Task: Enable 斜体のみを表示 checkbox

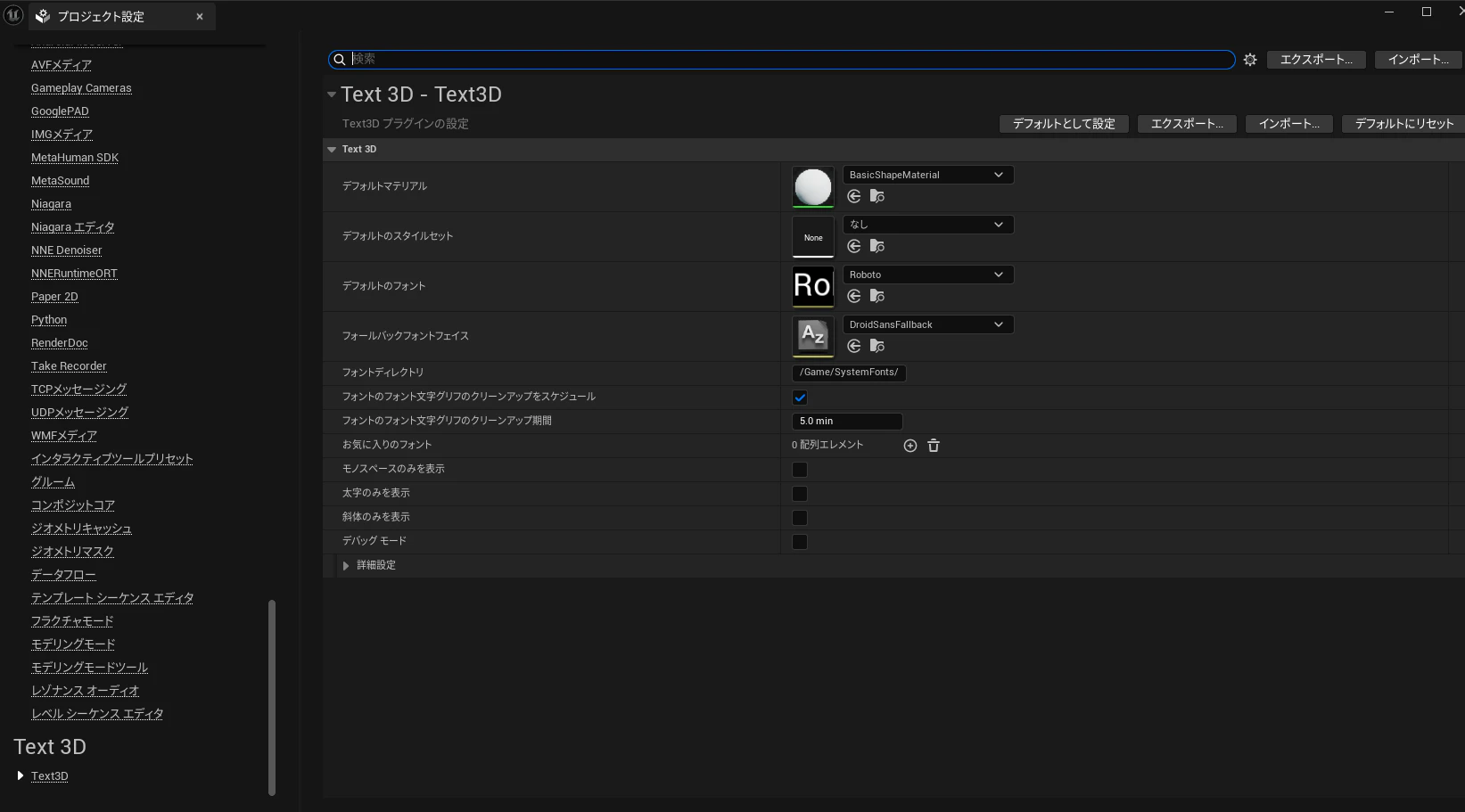Action: click(x=800, y=518)
